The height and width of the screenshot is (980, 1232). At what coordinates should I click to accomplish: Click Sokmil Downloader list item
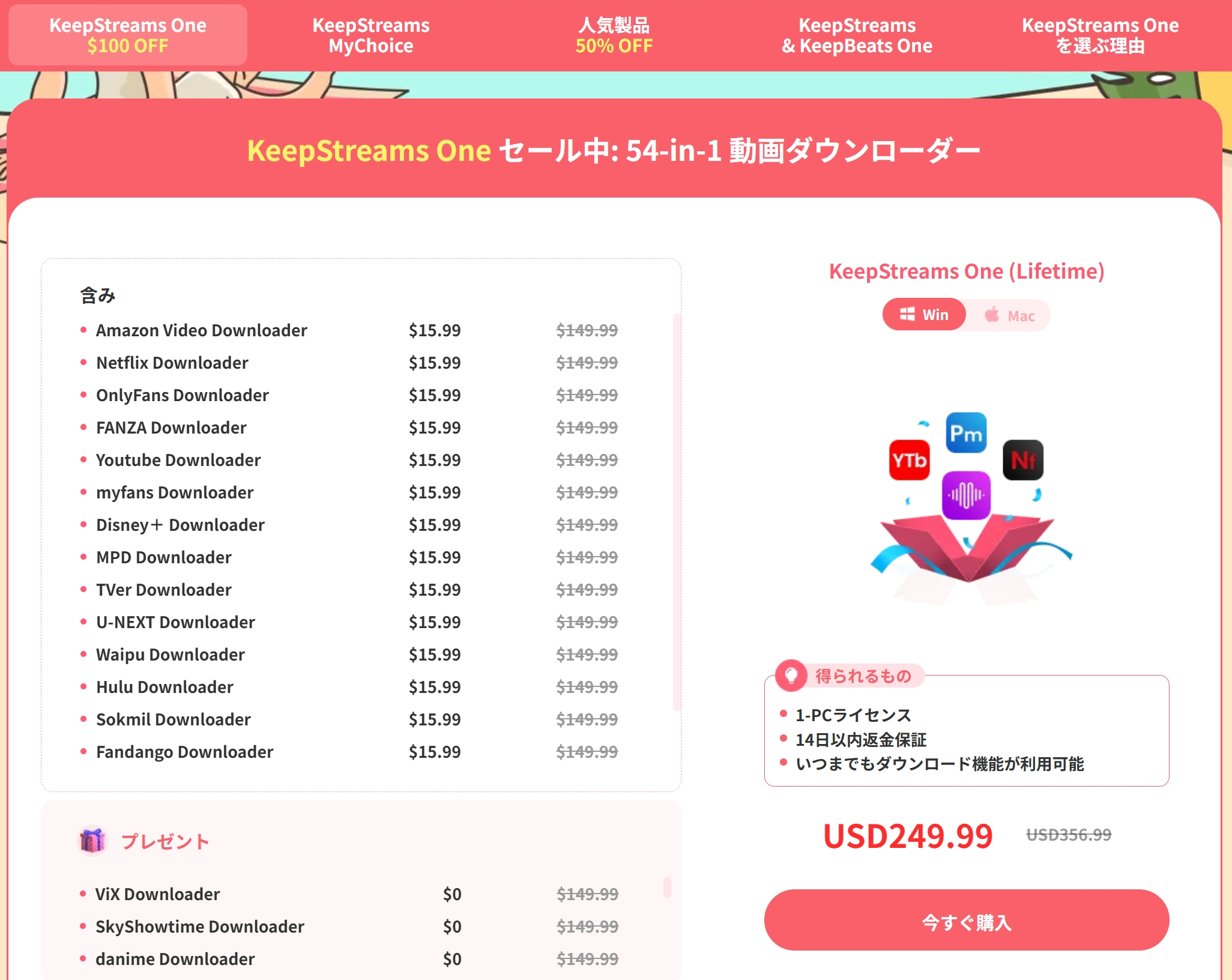coord(173,719)
